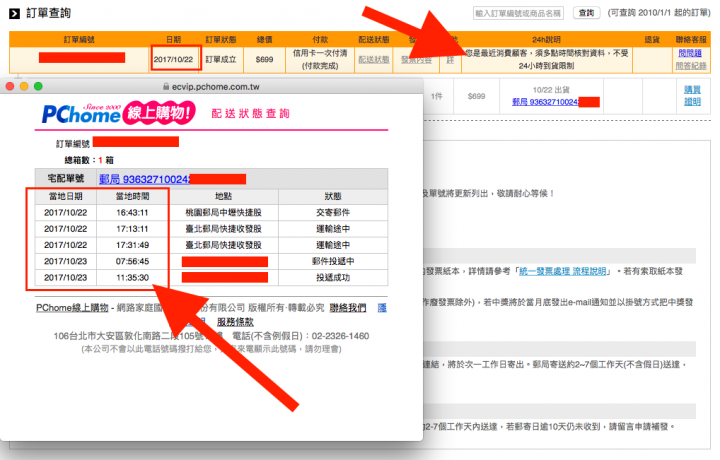
Task: Select the 2017/10/22 order date cell
Action: pos(173,60)
